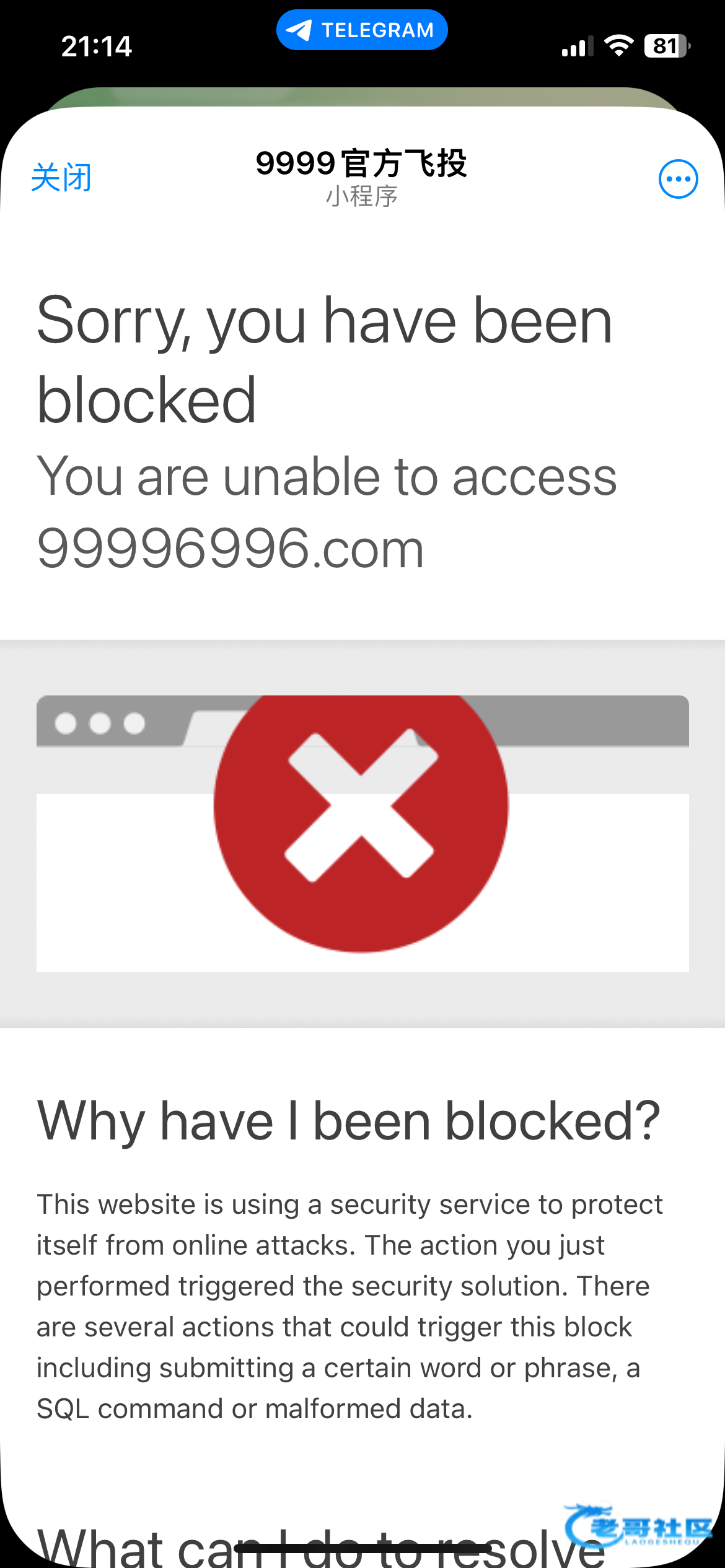Tap the 99996996.com domain text
The height and width of the screenshot is (1568, 725).
click(231, 548)
